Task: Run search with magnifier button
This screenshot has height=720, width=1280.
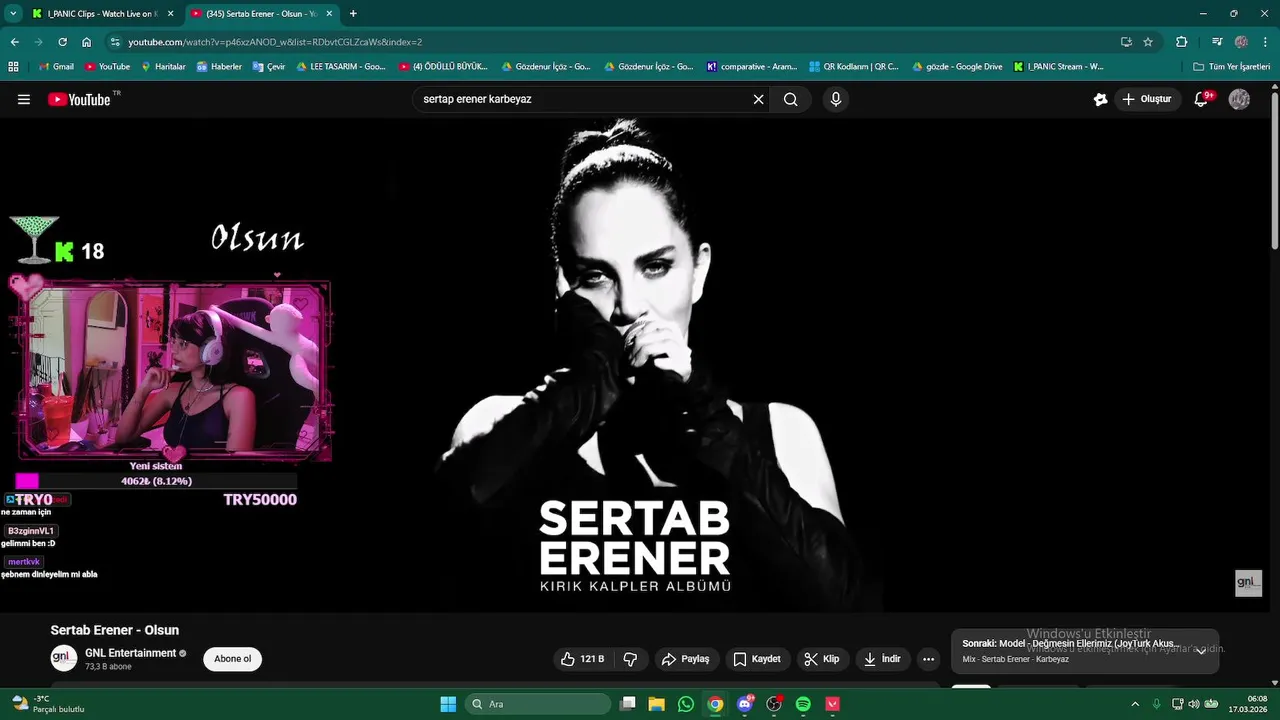Action: click(x=791, y=99)
